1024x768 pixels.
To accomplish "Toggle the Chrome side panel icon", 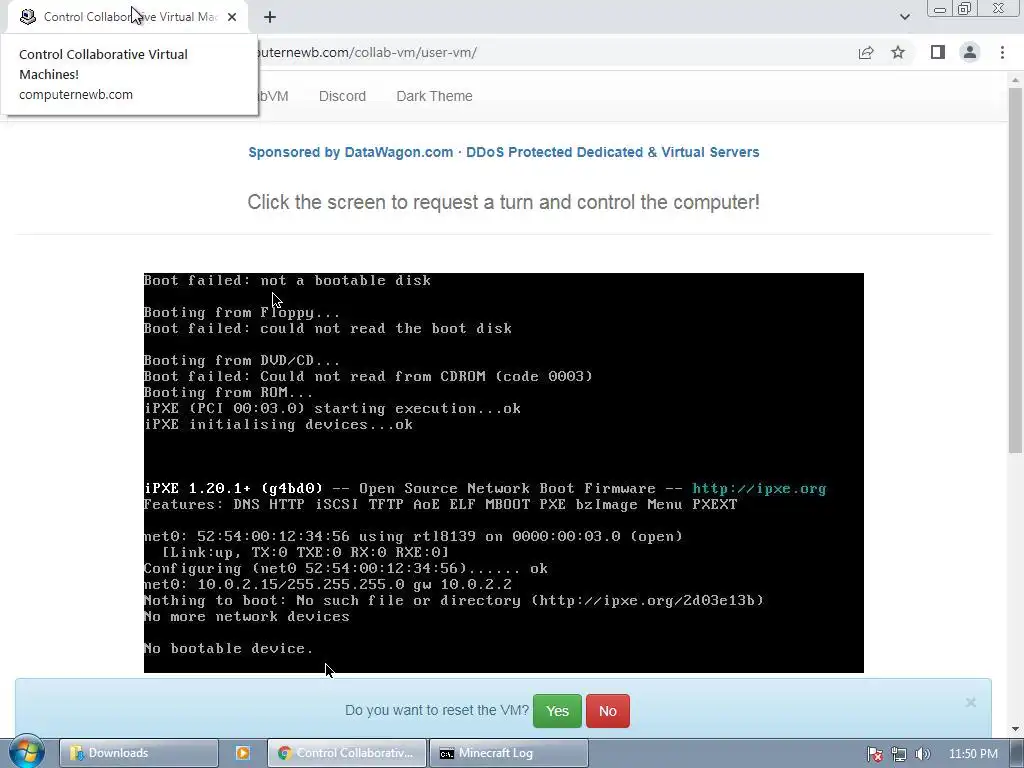I will (x=938, y=52).
